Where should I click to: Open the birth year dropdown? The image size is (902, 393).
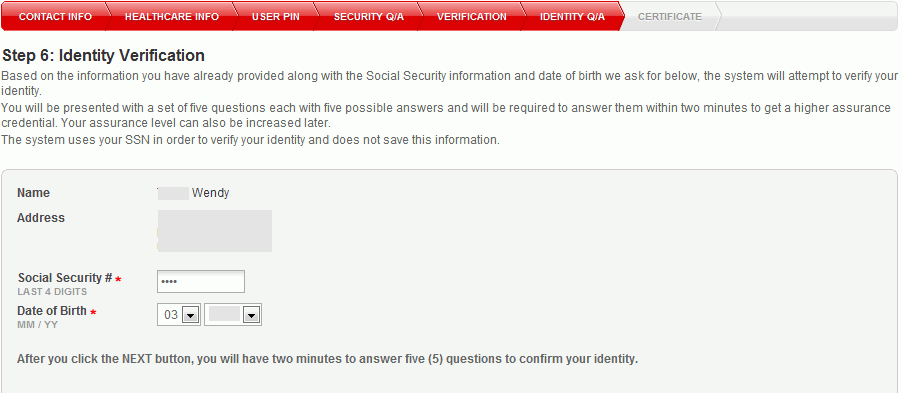[x=233, y=315]
